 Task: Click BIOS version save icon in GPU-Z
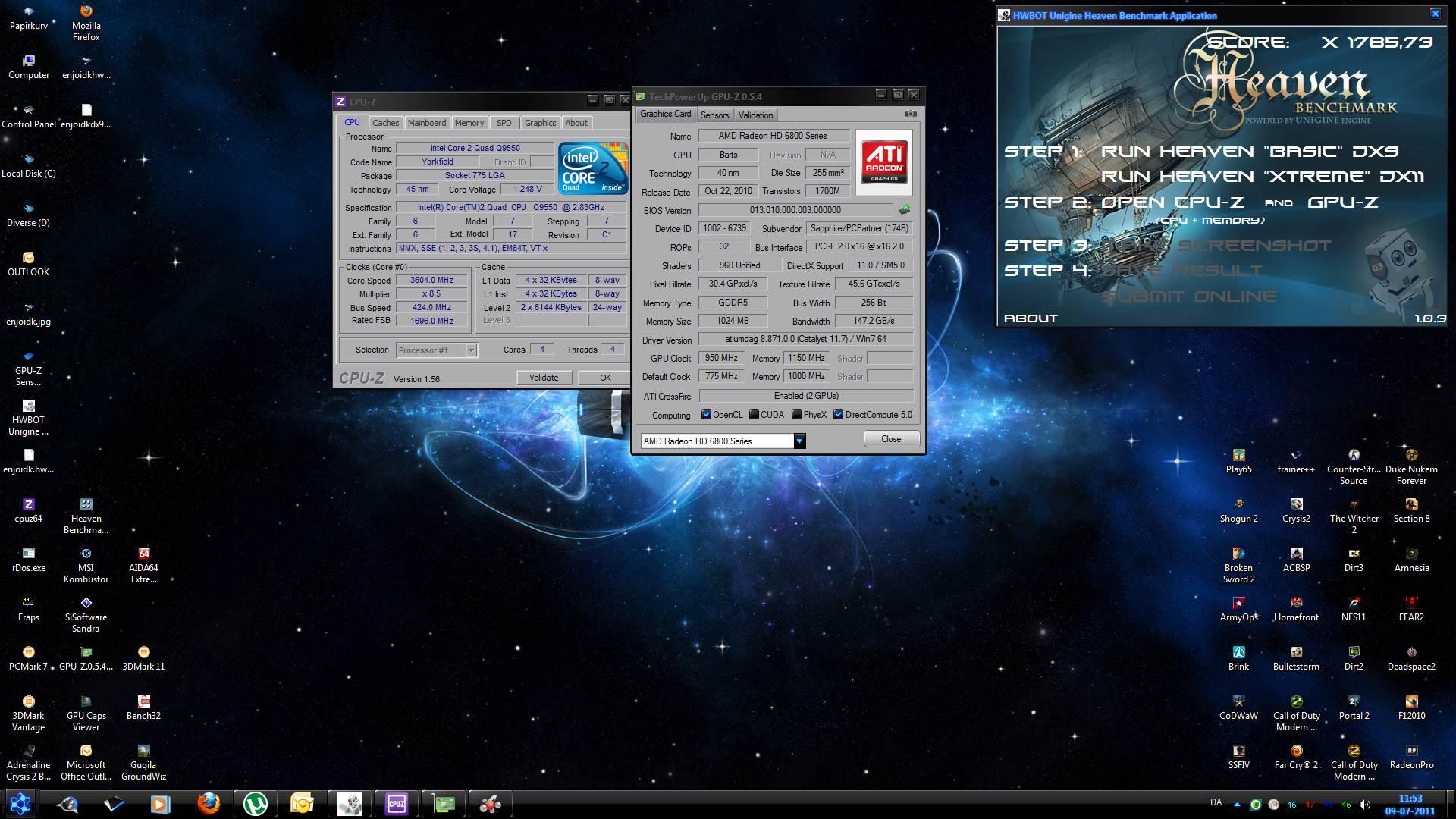pos(905,210)
